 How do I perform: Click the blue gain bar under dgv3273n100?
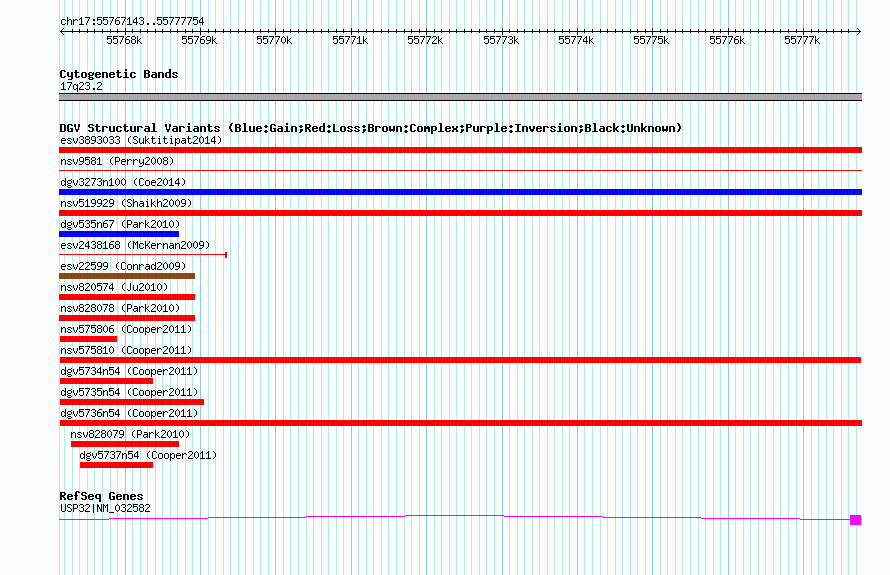pos(460,192)
